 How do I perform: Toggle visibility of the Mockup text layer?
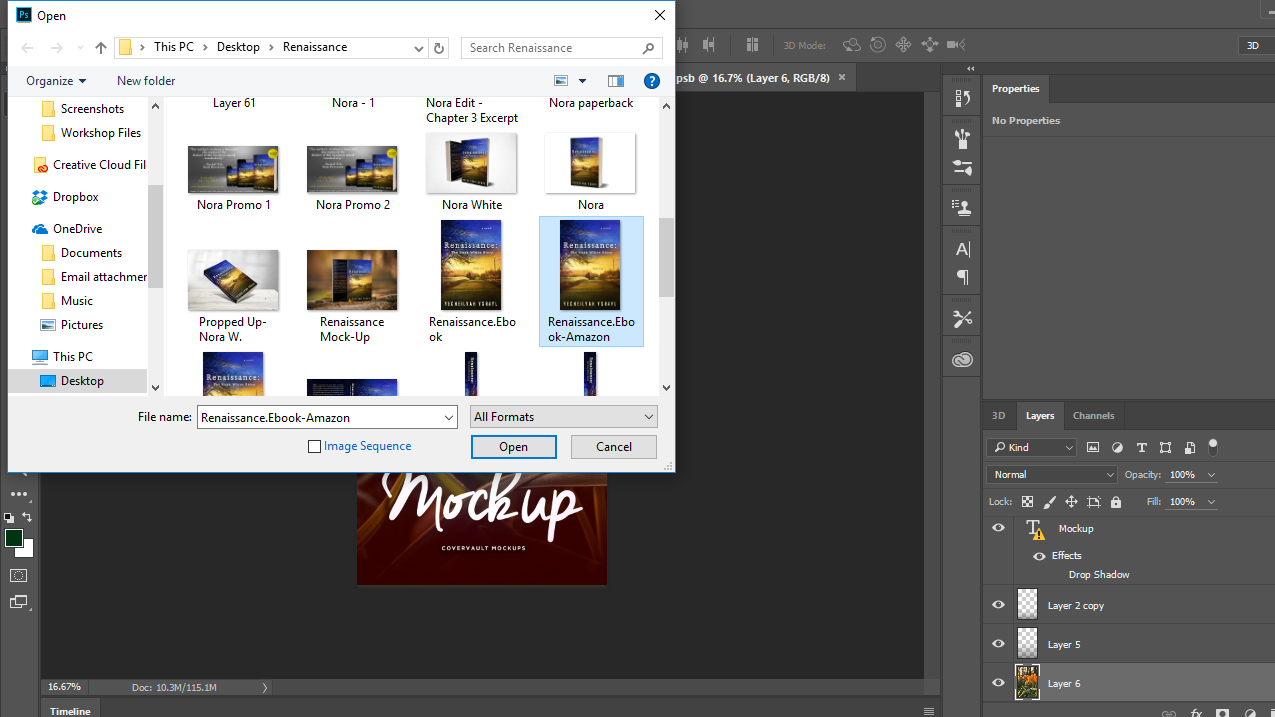[998, 528]
